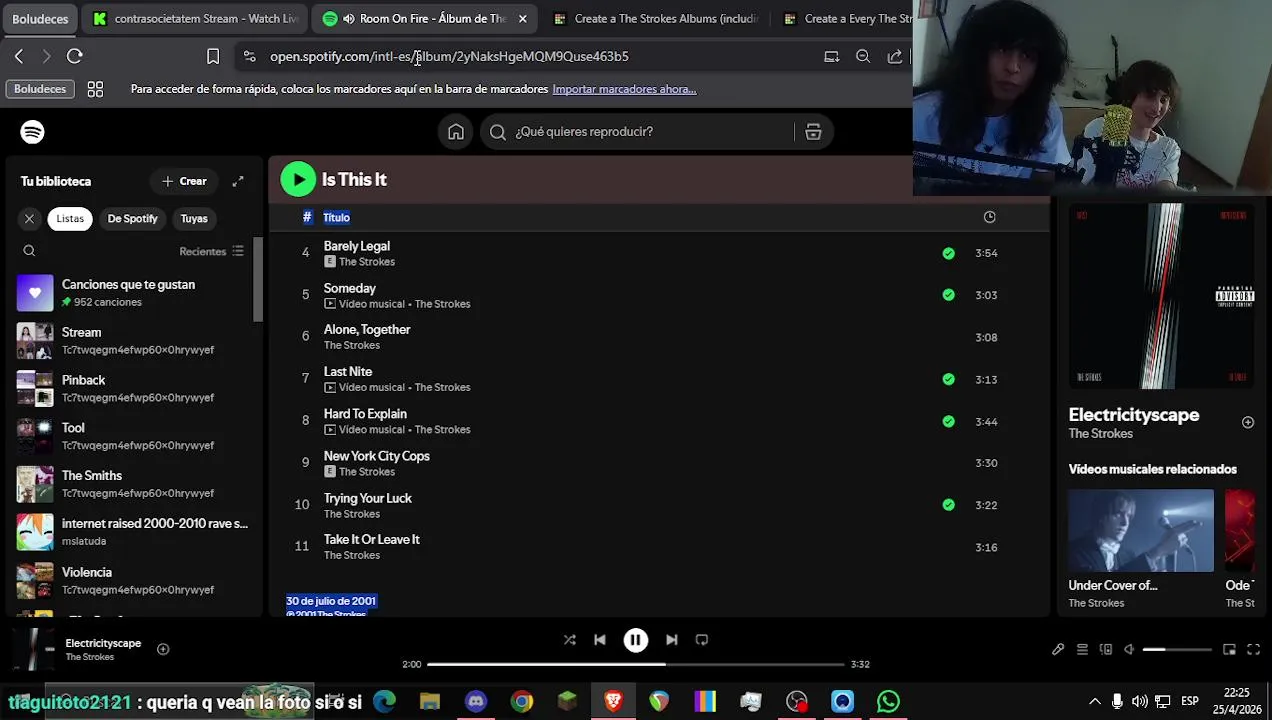Click the Importar marcadores ahora link
1272x720 pixels.
click(624, 89)
